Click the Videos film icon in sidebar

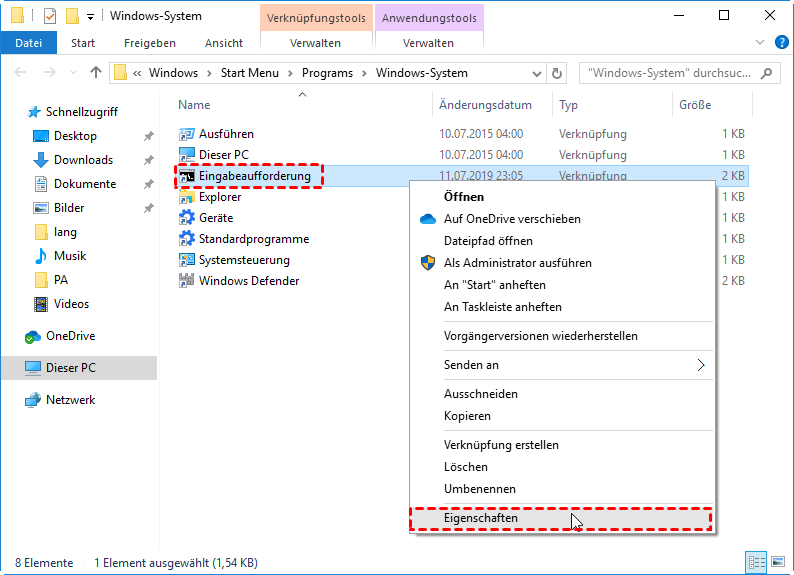41,304
